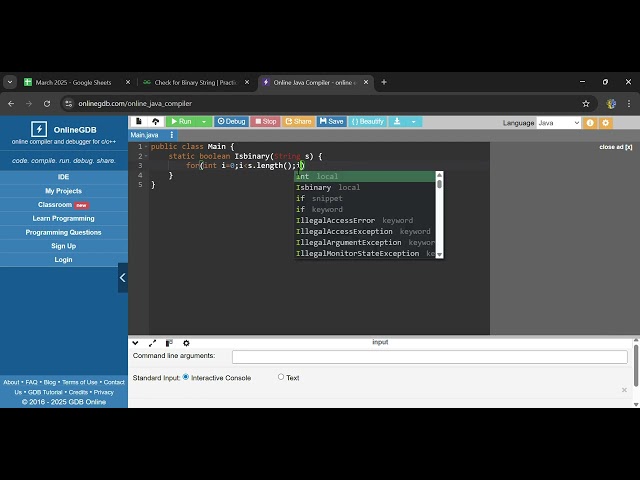Collapse the input panel chevron icon
Viewport: 640px width, 480px height.
[x=136, y=343]
